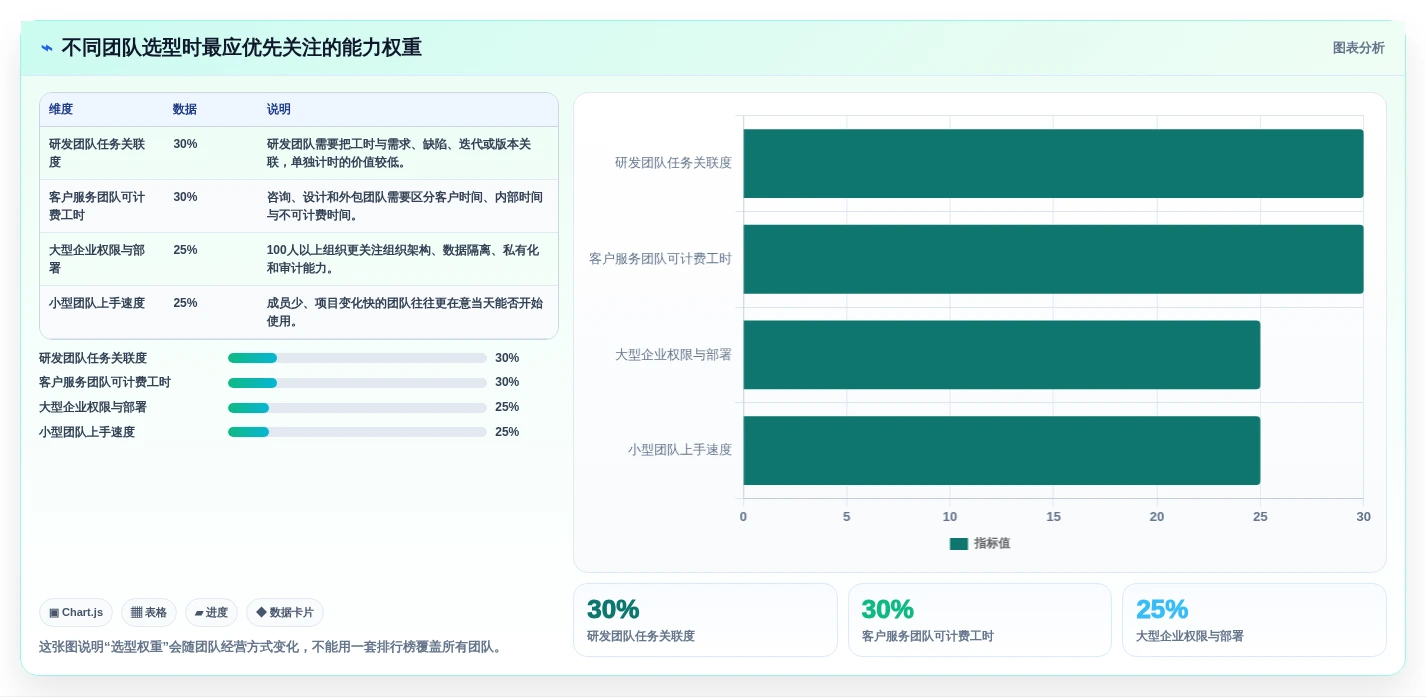Click the Chart.js tag chip

76,612
